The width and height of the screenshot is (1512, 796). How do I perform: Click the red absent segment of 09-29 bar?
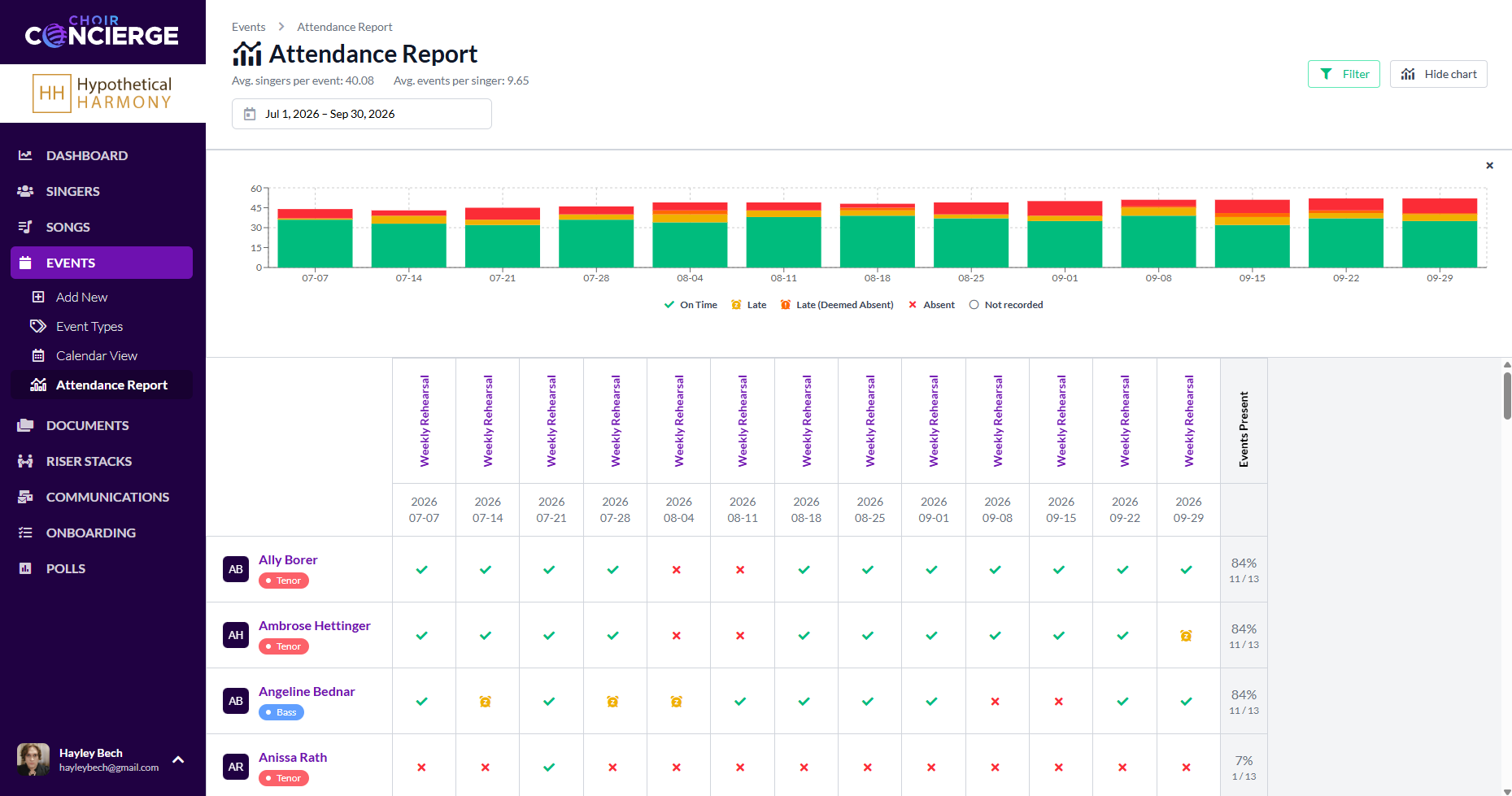click(1440, 206)
